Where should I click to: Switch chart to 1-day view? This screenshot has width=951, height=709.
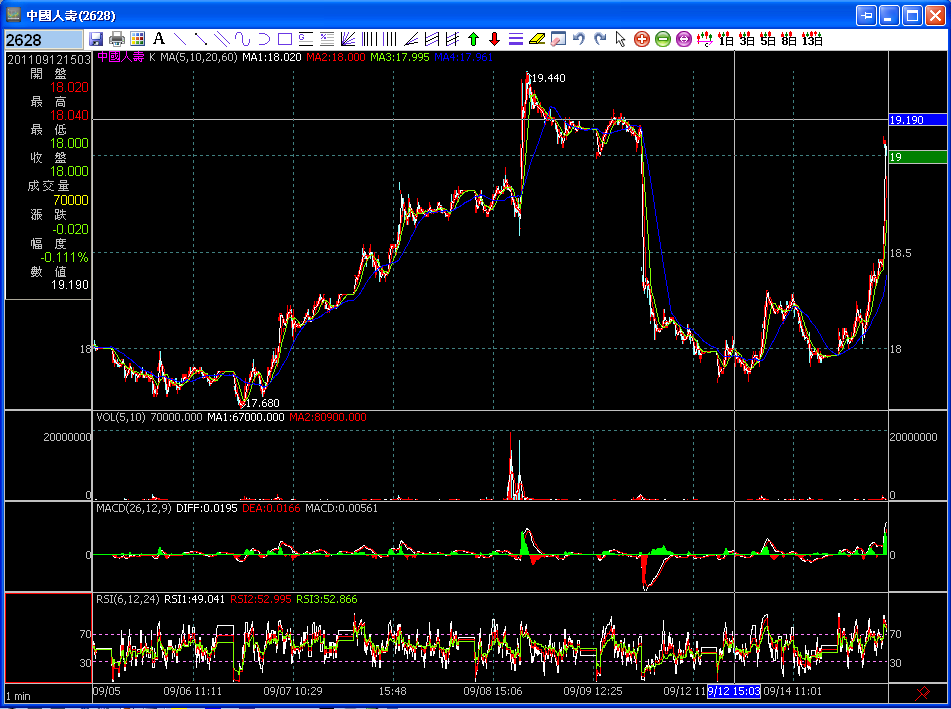point(726,39)
